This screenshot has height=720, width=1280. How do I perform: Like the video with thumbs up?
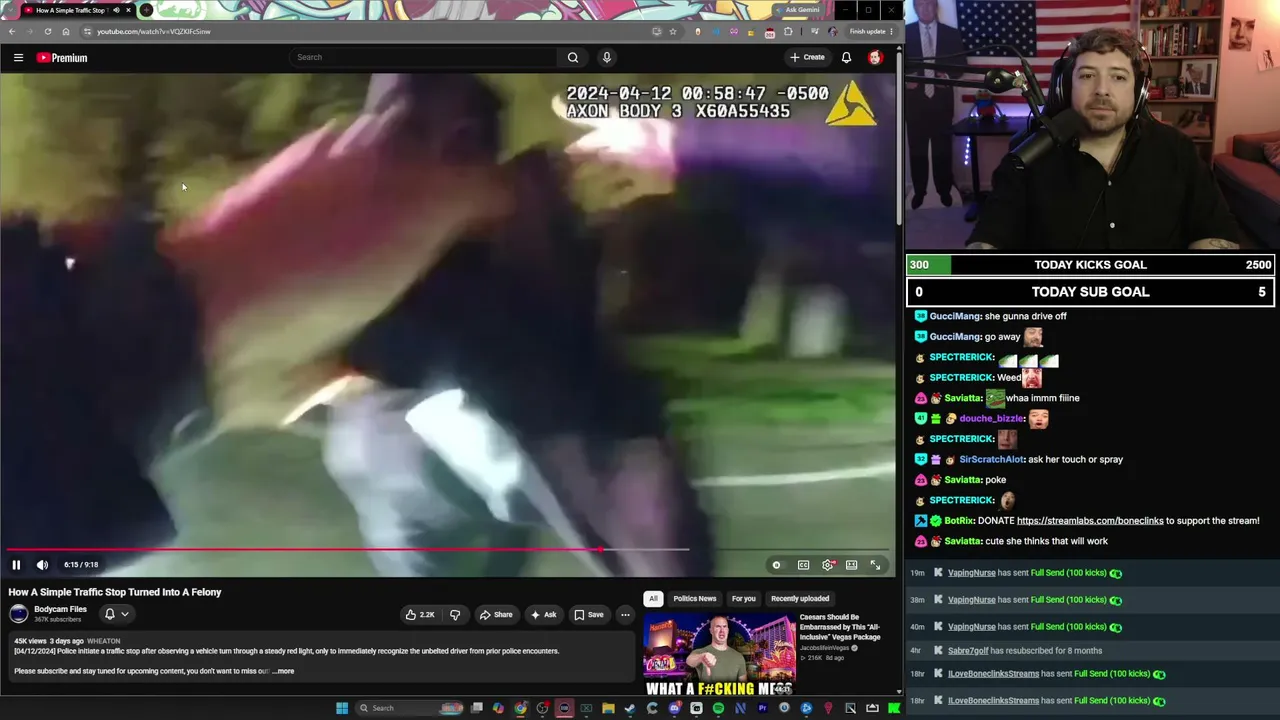(411, 615)
